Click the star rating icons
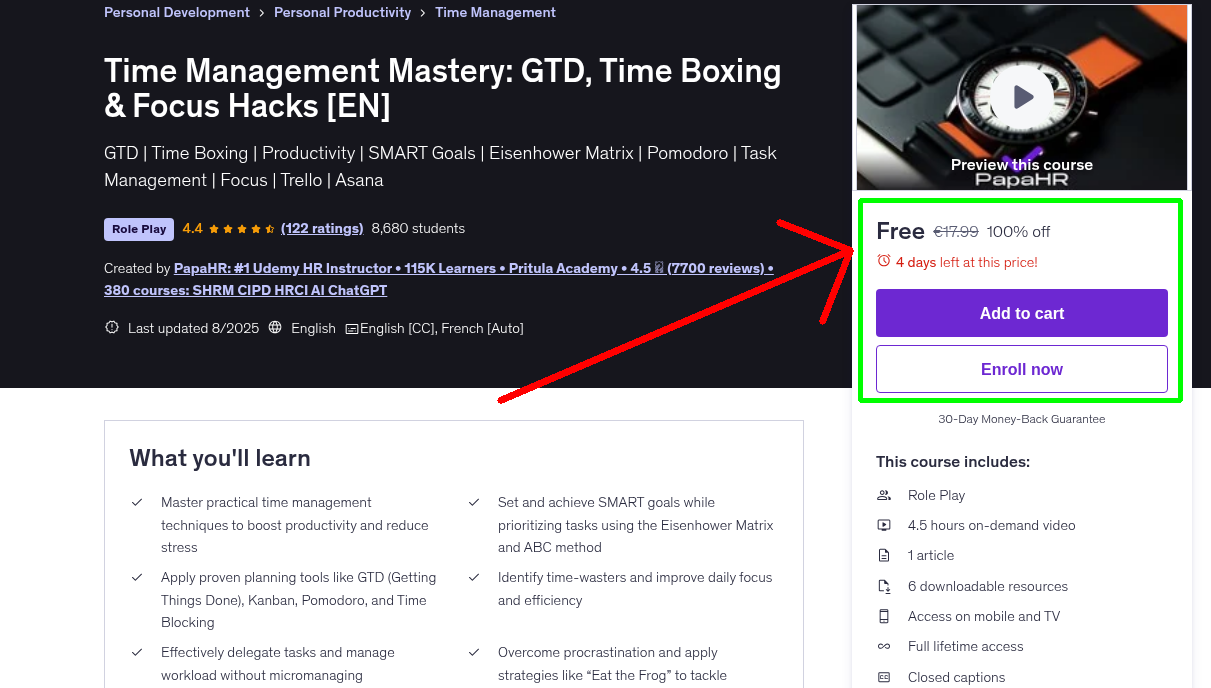 242,229
